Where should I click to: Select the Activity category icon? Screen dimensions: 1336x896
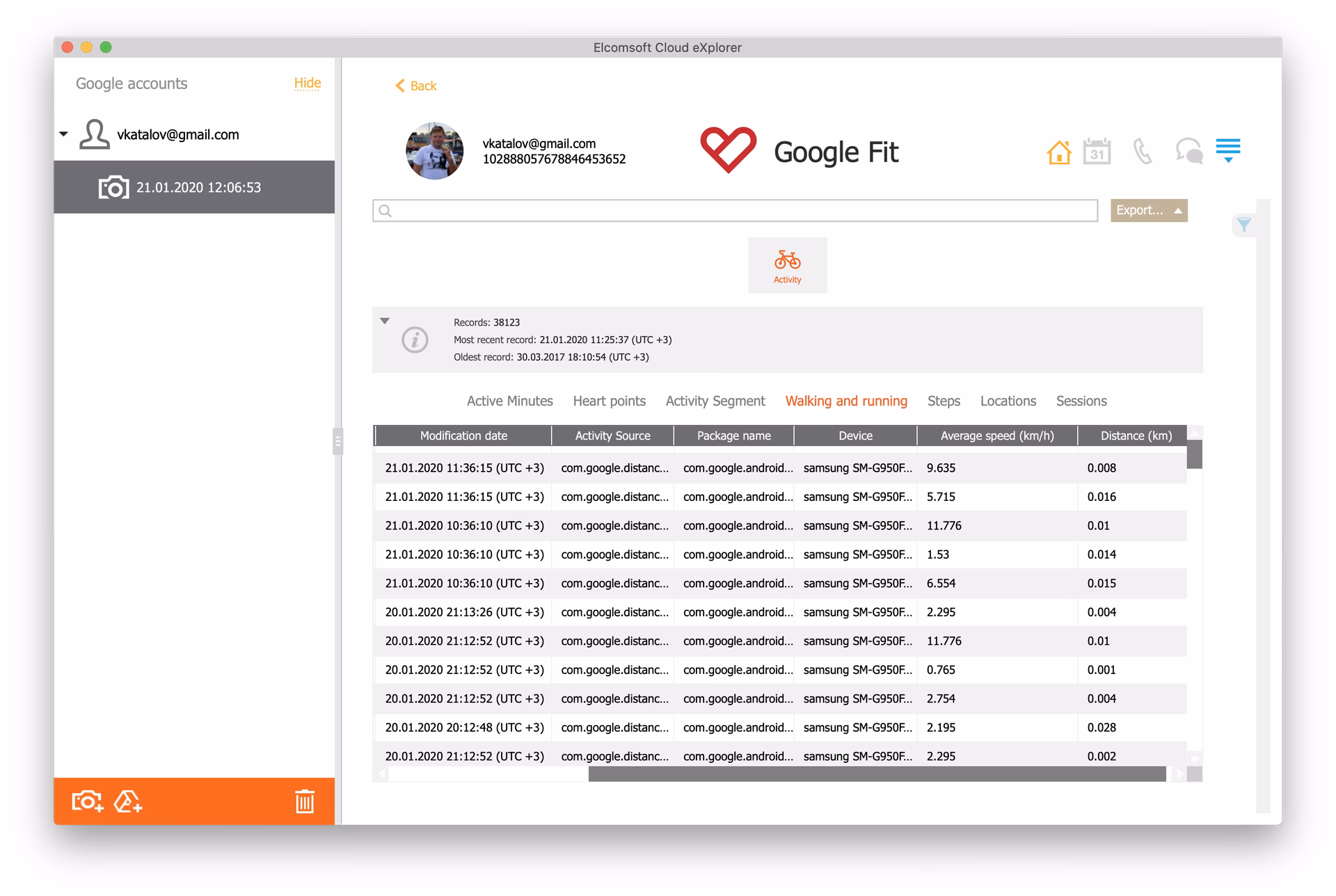[x=787, y=265]
